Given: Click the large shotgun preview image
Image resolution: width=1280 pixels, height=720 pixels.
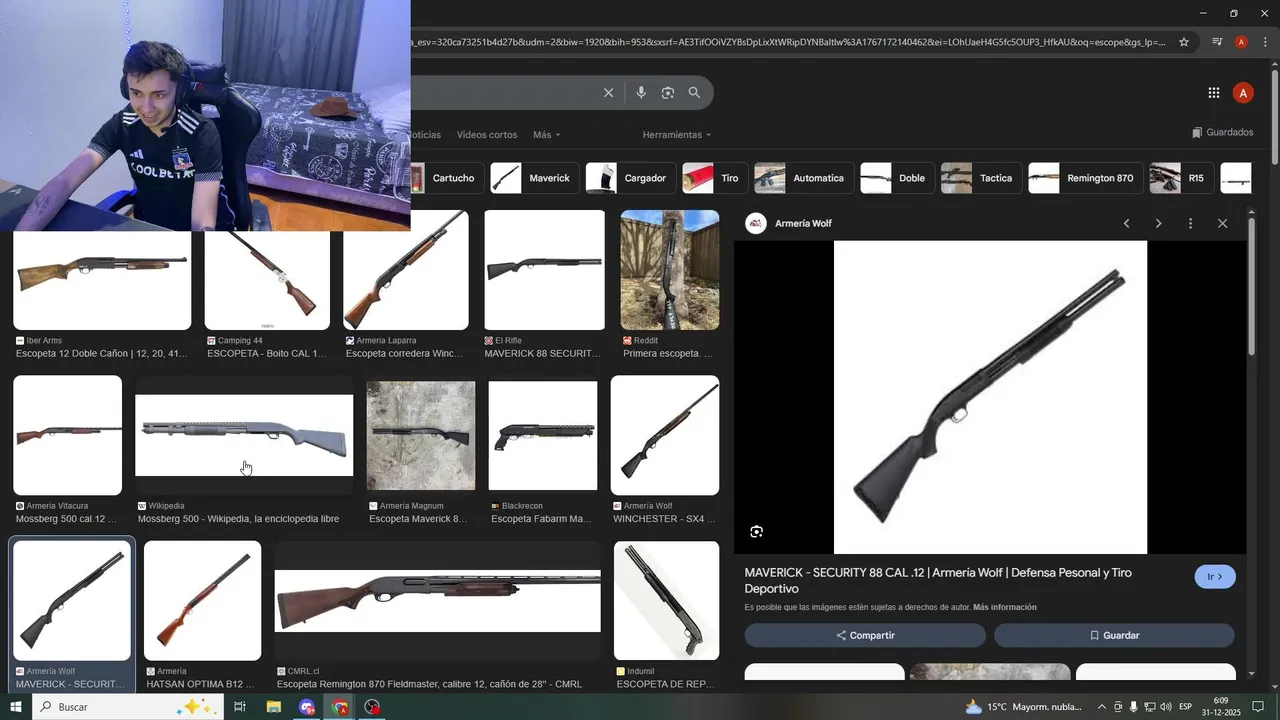Looking at the screenshot, I should [990, 397].
